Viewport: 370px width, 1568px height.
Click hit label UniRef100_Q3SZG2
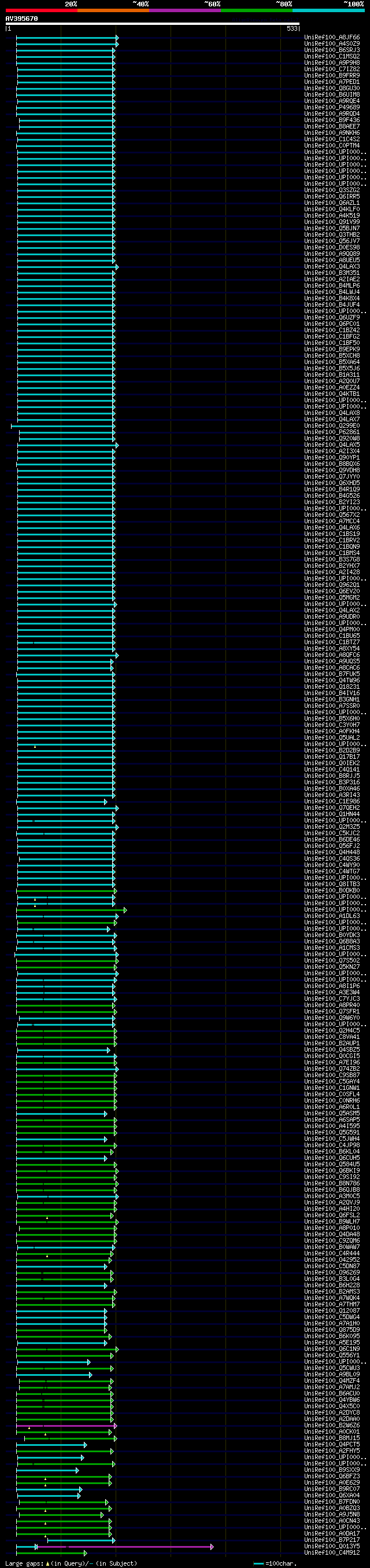click(332, 190)
